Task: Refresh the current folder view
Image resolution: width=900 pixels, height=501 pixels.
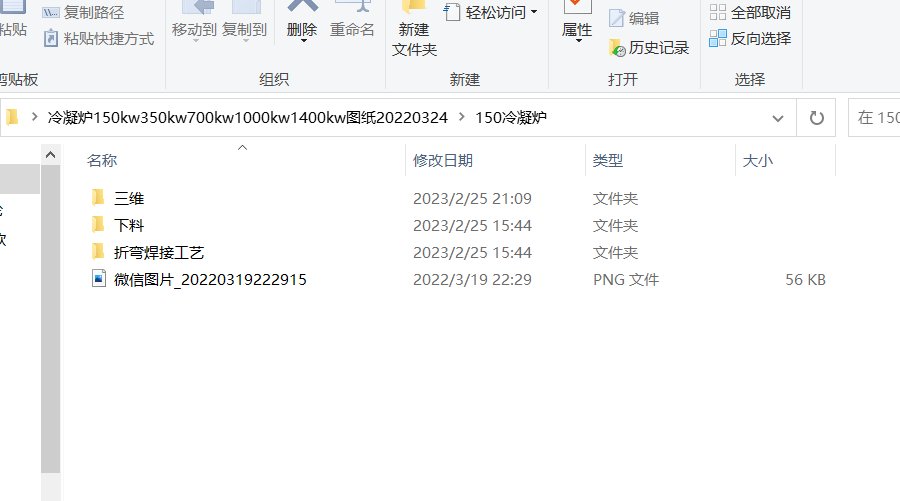Action: tap(816, 118)
